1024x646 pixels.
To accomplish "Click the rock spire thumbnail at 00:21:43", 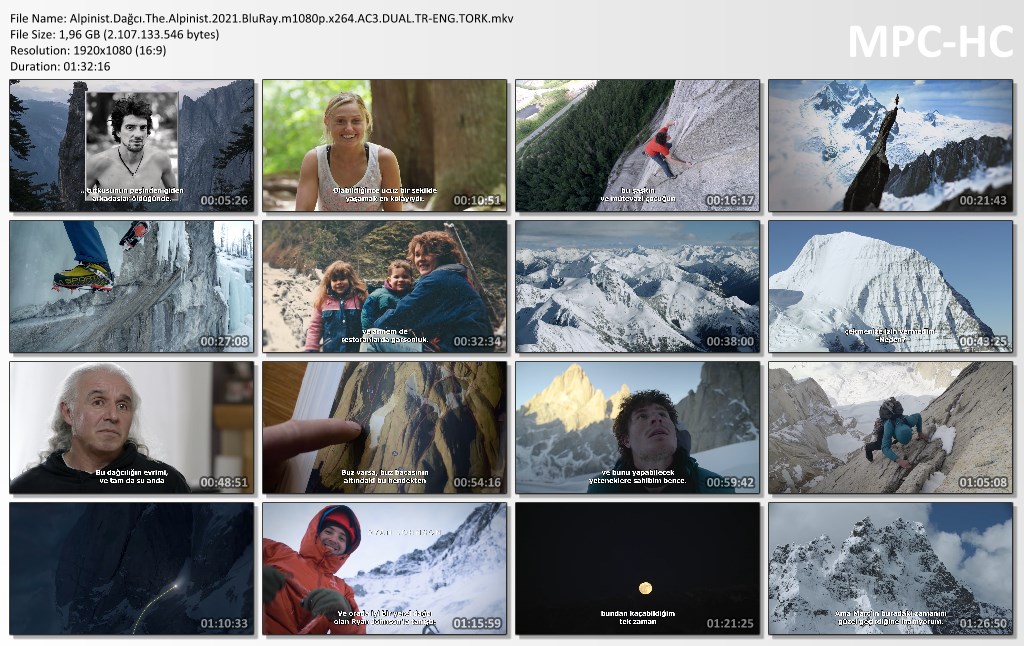I will (x=891, y=146).
